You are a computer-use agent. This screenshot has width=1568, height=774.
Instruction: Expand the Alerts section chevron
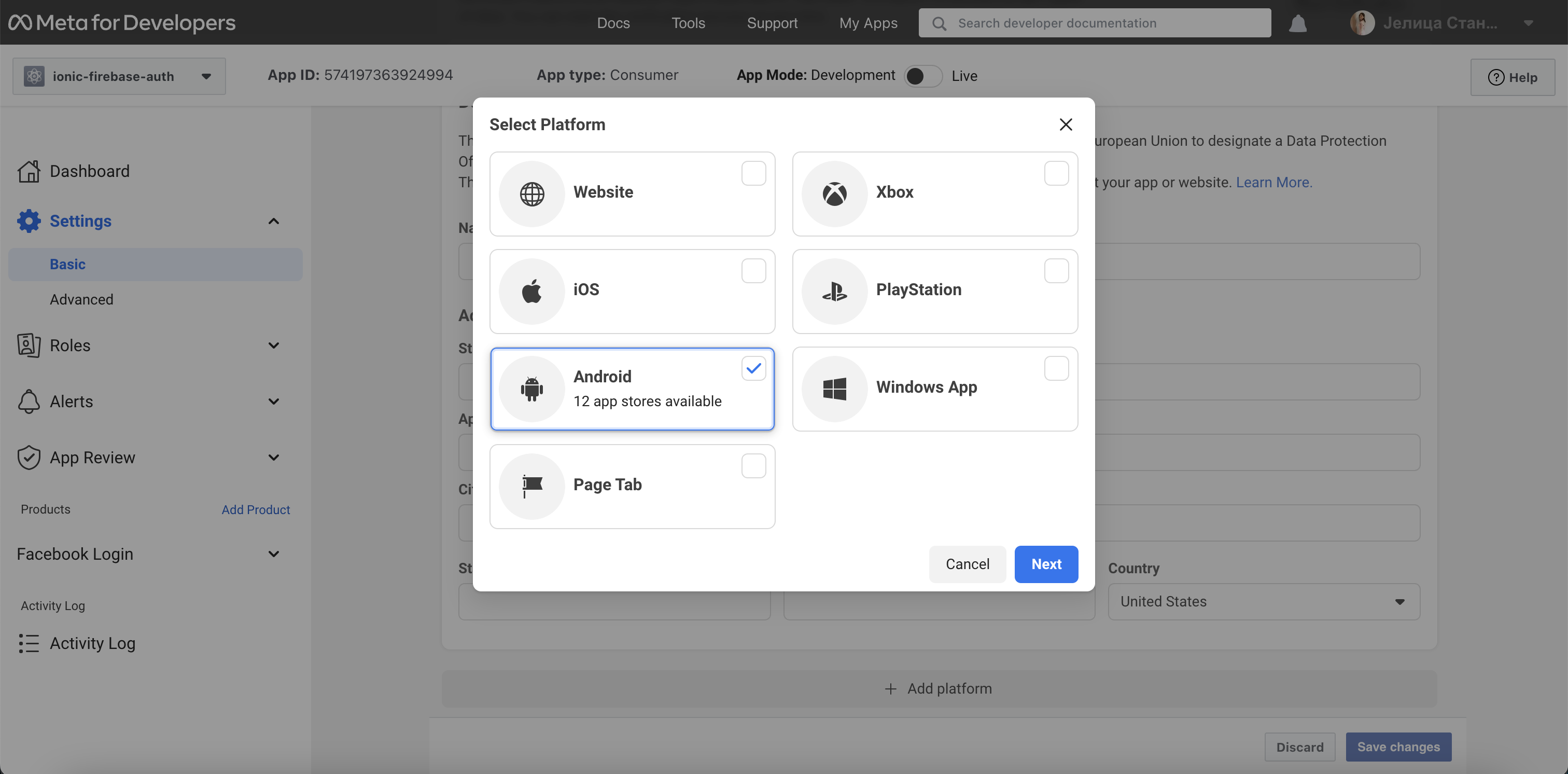(273, 402)
